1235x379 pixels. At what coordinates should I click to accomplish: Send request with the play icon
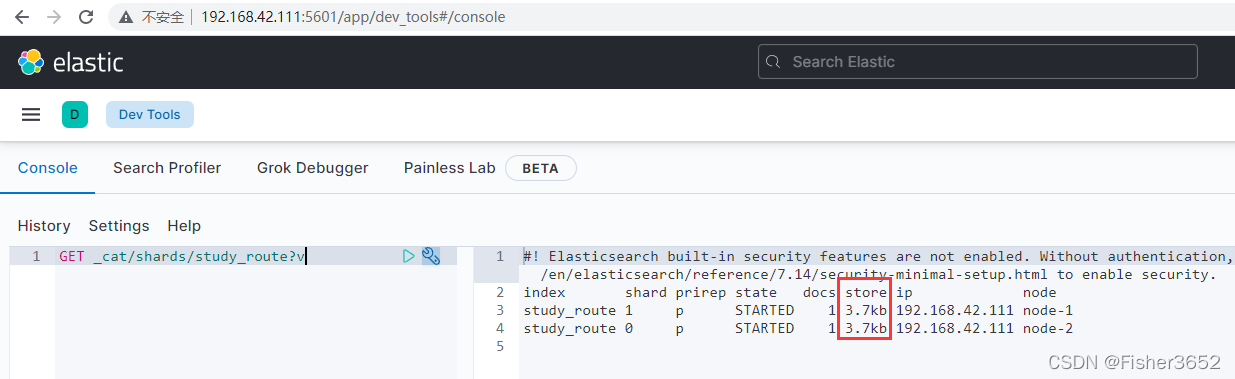(x=408, y=257)
